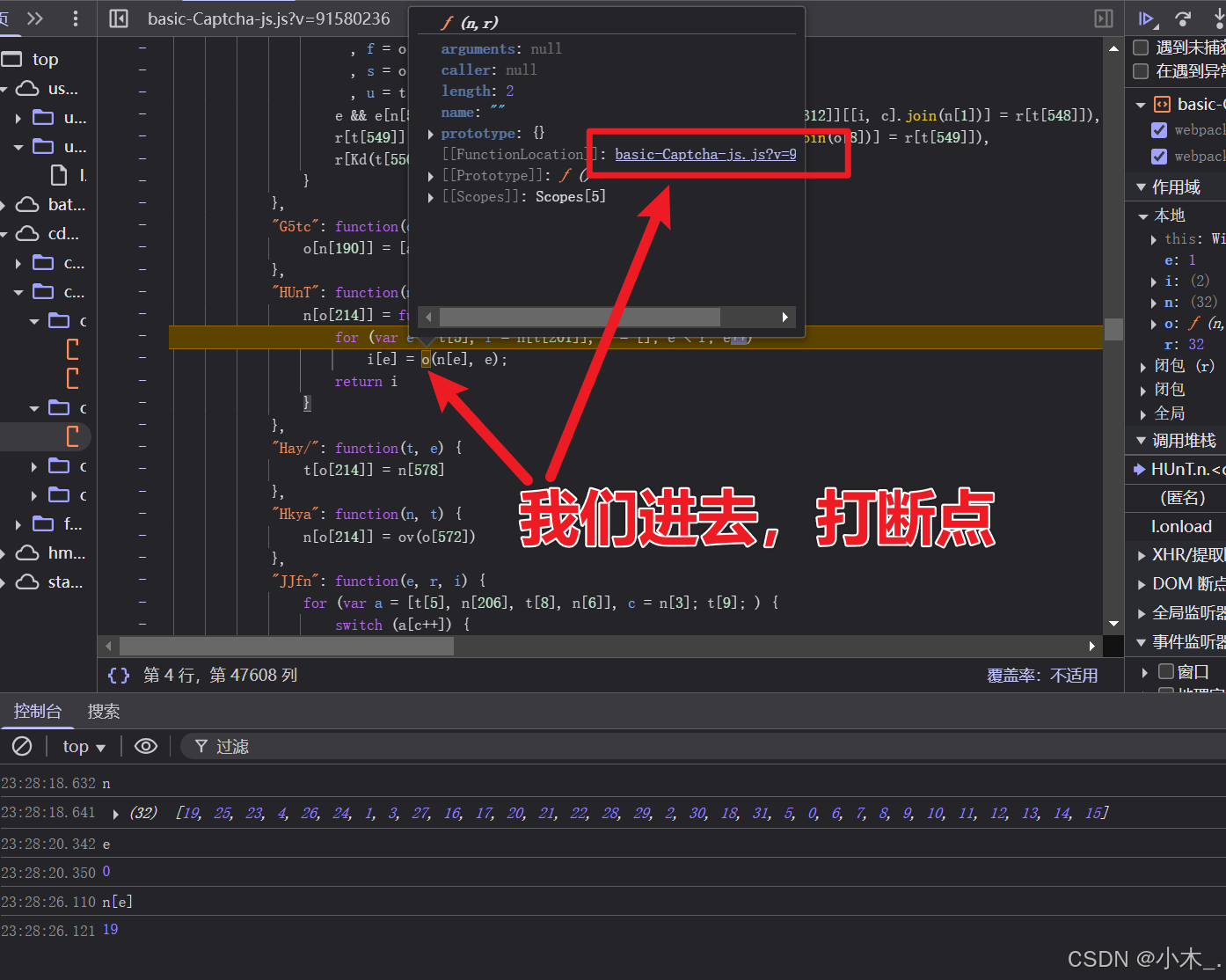Screen dimensions: 1226x980
Task: Enable pause on caught exceptions
Action: click(1141, 71)
